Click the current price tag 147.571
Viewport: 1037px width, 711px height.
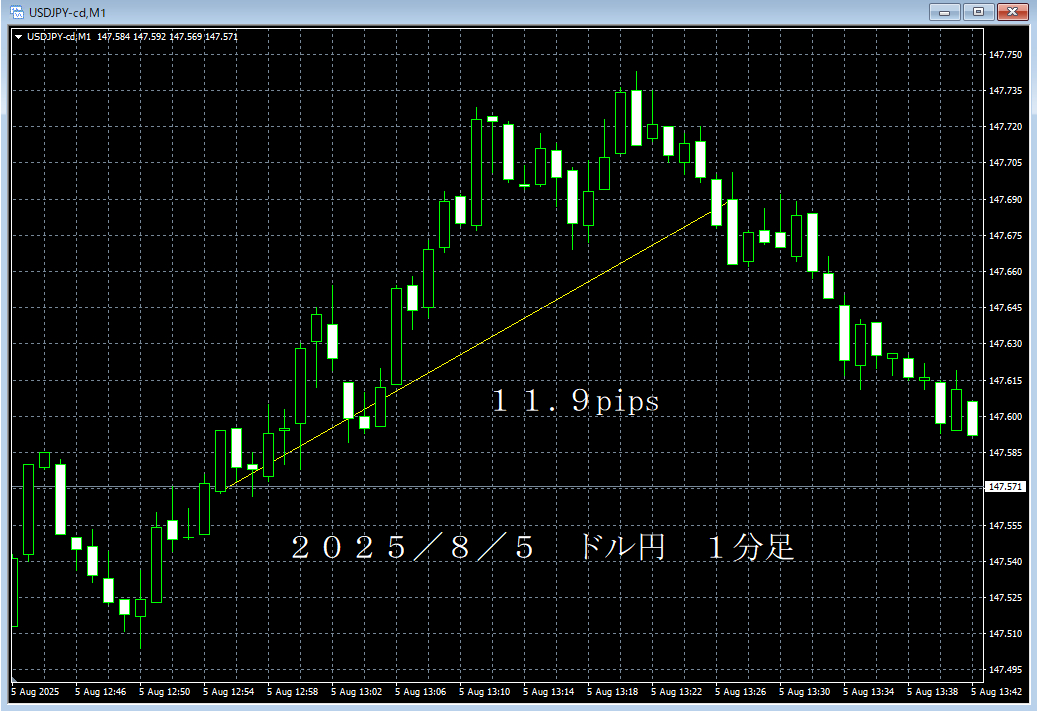pyautogui.click(x=1005, y=487)
